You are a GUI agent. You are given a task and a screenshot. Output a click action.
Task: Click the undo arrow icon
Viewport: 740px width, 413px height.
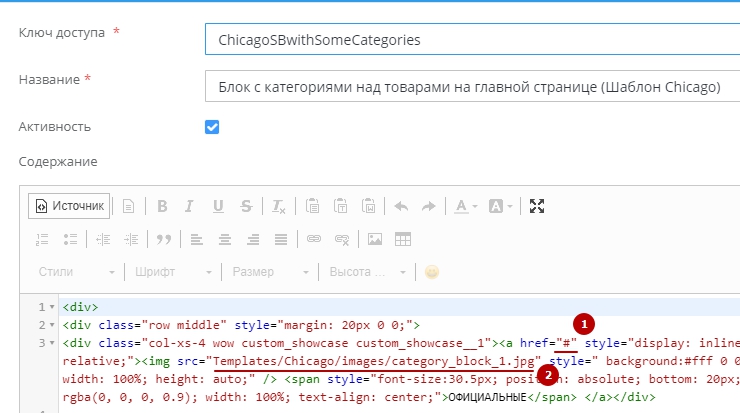point(401,206)
